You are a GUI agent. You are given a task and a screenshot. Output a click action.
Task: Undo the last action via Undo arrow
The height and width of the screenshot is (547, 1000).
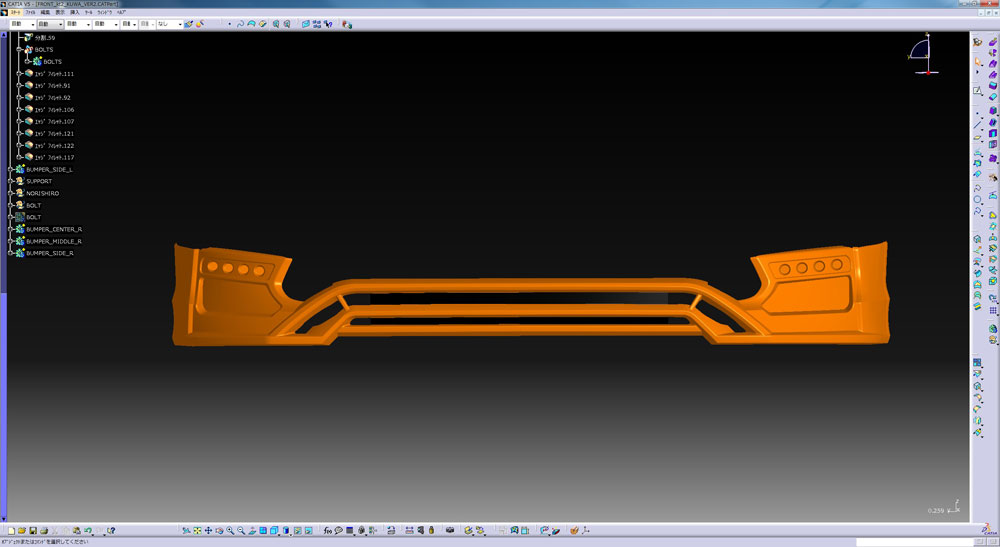point(88,530)
